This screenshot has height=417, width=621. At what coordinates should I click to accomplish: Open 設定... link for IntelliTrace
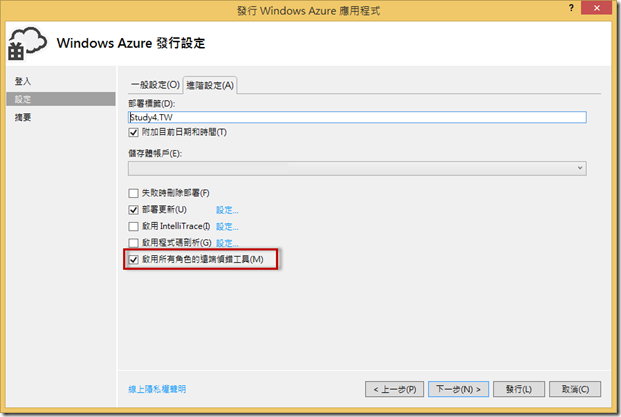[x=227, y=227]
